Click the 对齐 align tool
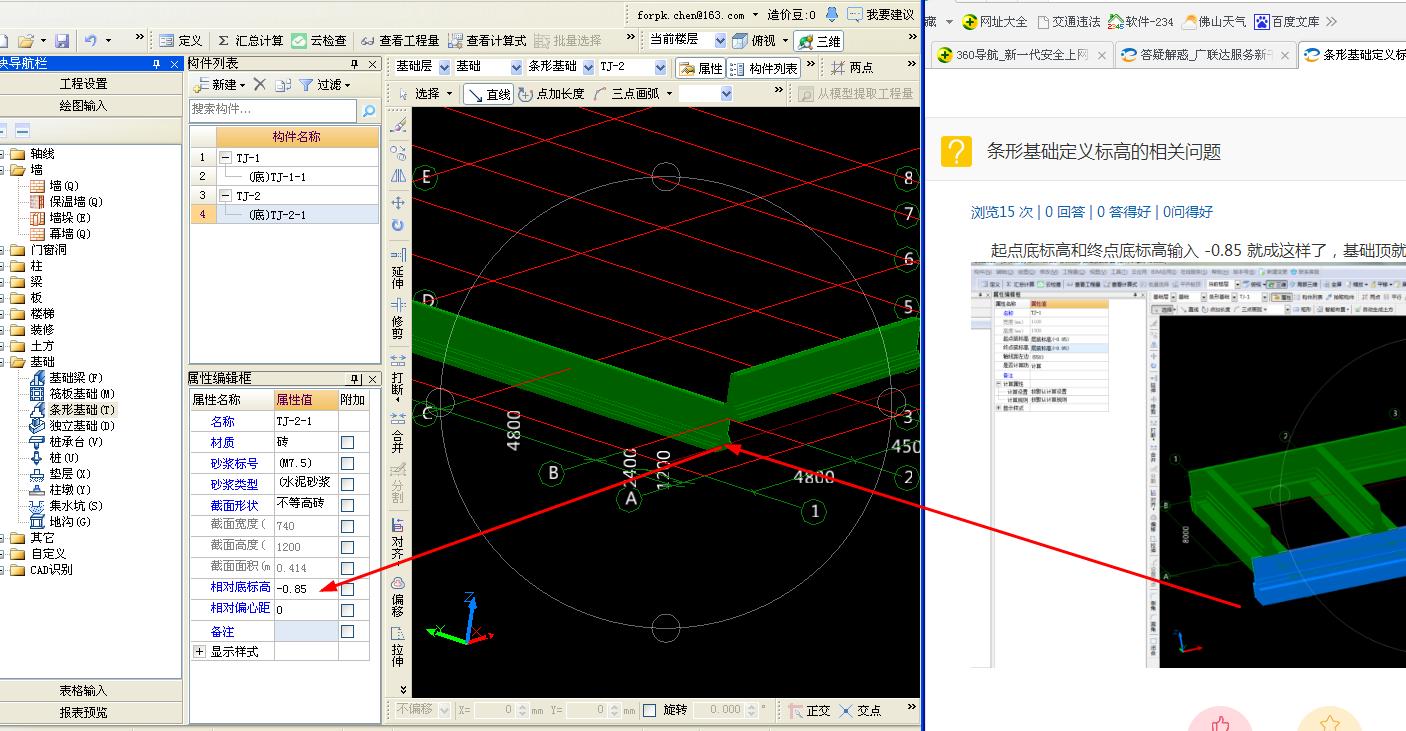Image resolution: width=1406 pixels, height=731 pixels. click(397, 541)
